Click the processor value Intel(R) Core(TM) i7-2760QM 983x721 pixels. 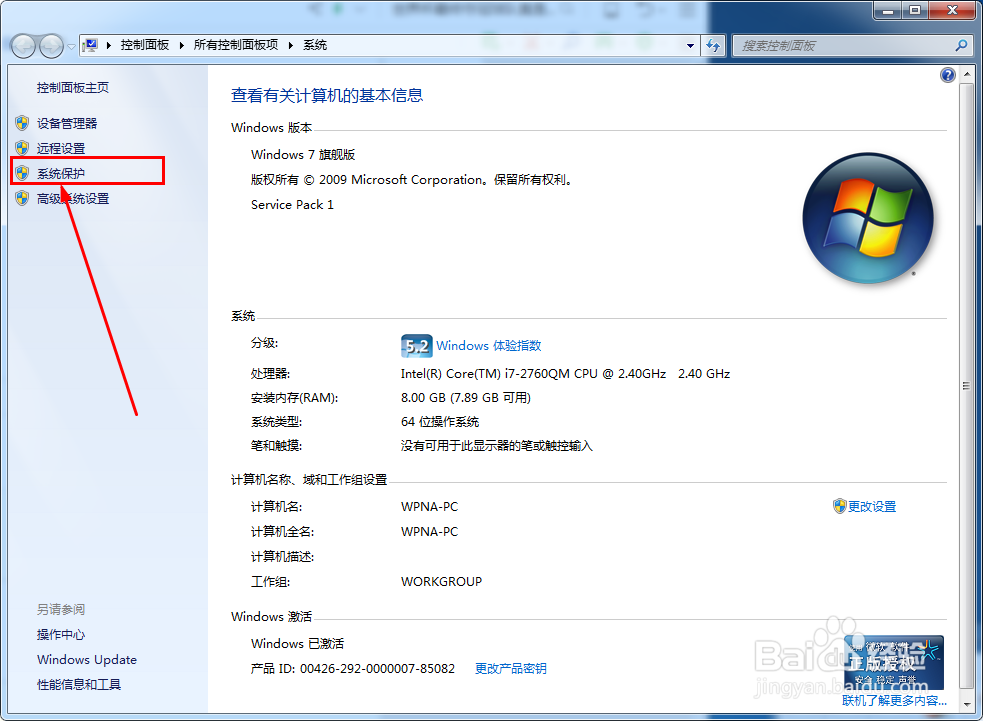pyautogui.click(x=565, y=374)
